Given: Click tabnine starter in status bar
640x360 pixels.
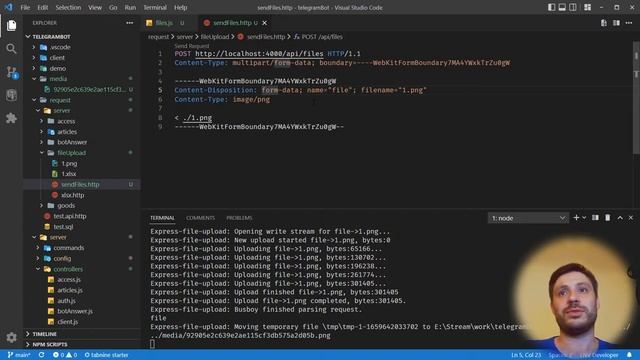Looking at the screenshot, I should click(x=106, y=355).
